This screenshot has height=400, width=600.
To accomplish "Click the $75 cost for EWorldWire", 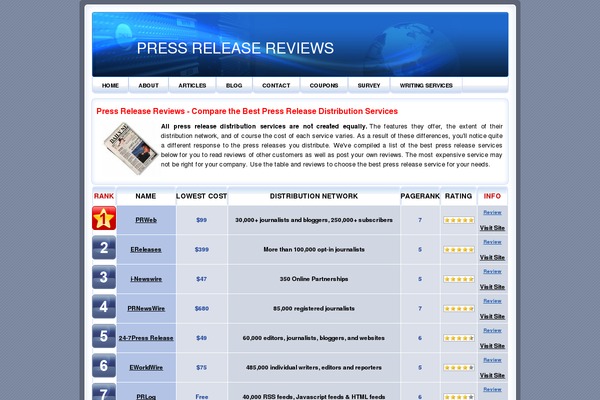I will tap(202, 367).
